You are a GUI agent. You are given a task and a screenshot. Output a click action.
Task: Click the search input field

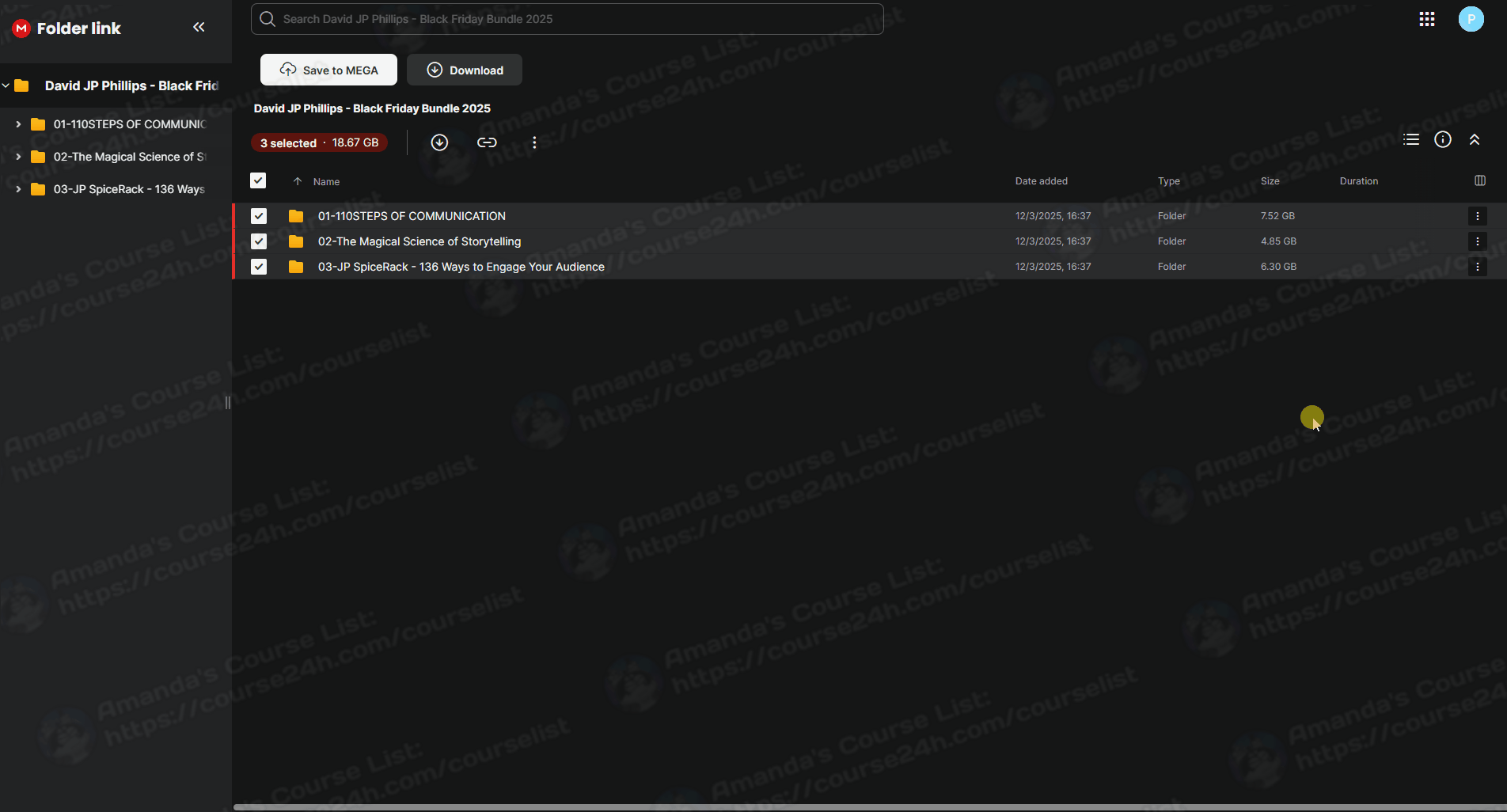point(567,19)
